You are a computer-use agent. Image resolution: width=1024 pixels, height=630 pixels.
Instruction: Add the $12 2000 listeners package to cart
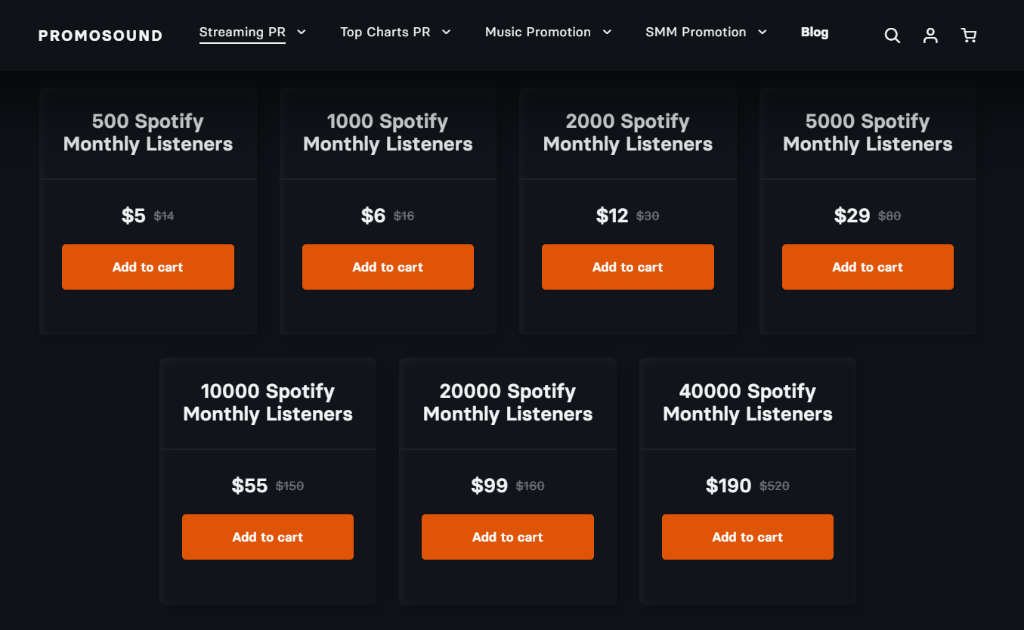coord(628,267)
